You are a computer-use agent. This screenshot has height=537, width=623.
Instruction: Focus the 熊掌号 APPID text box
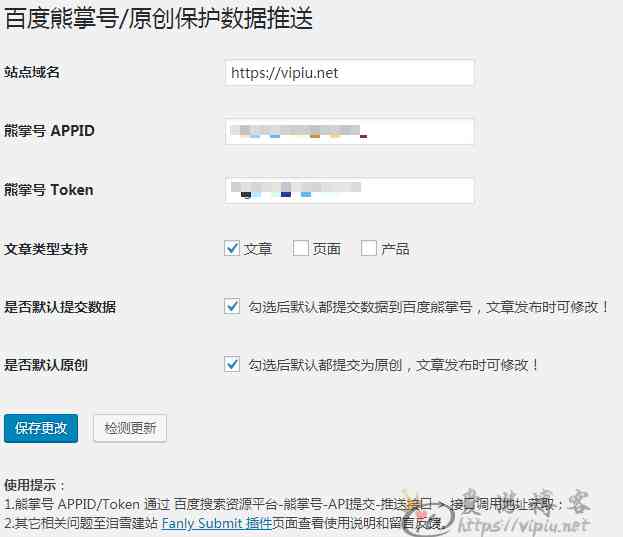coord(350,132)
